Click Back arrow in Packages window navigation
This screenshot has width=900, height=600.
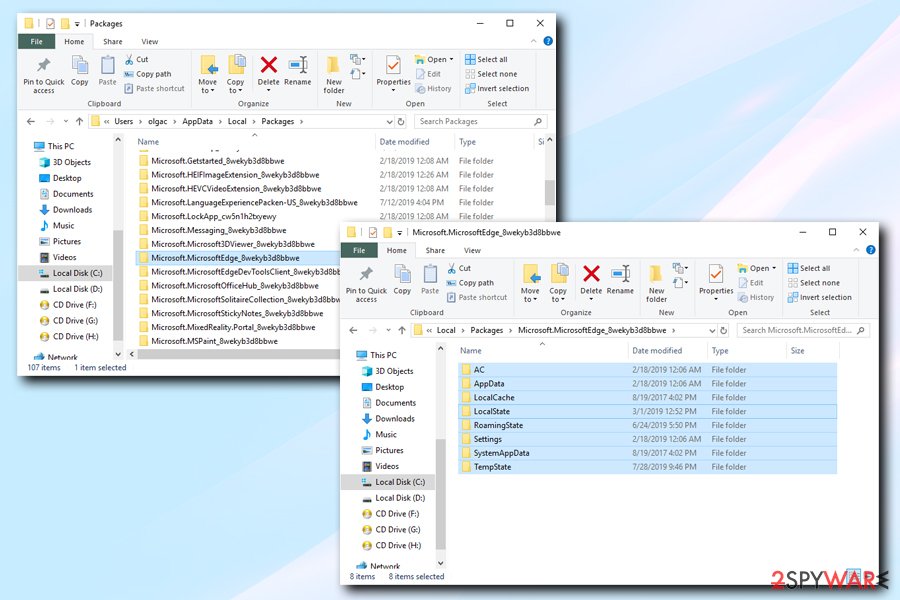(x=31, y=122)
